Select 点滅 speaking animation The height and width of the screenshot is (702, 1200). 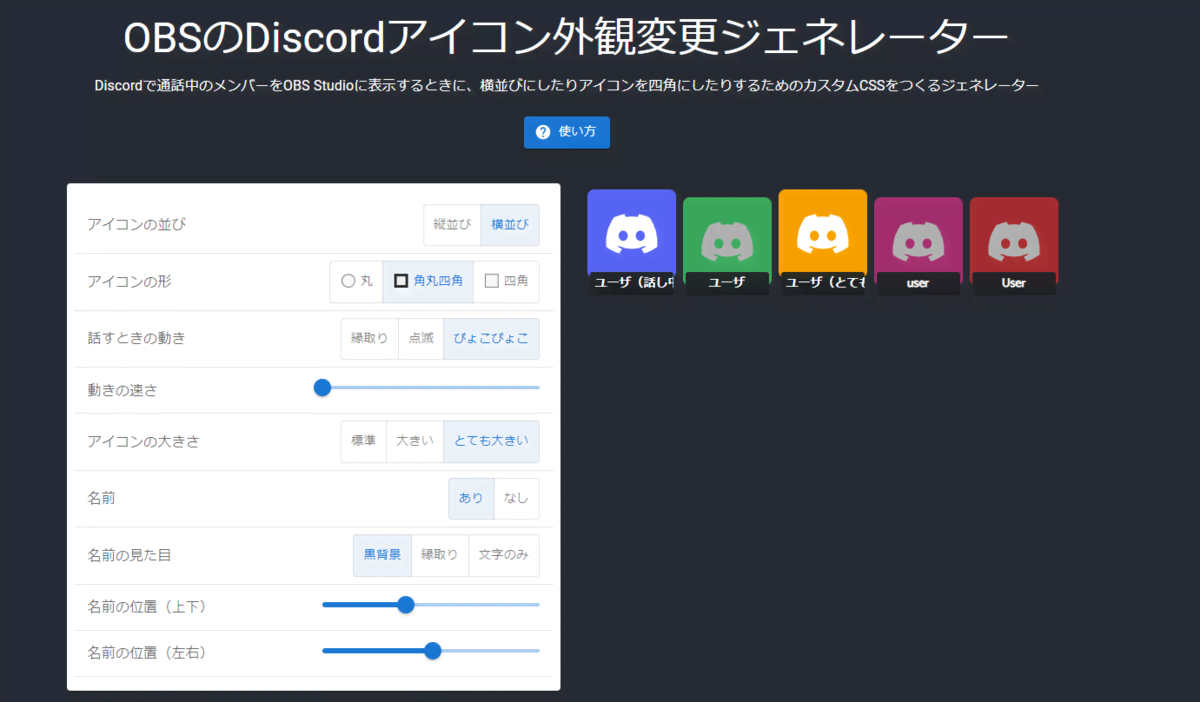[421, 339]
